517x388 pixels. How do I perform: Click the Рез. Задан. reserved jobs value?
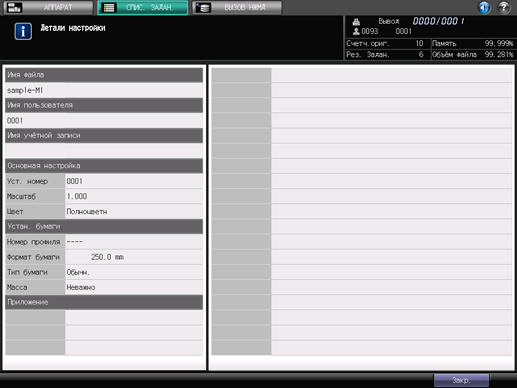coord(421,54)
